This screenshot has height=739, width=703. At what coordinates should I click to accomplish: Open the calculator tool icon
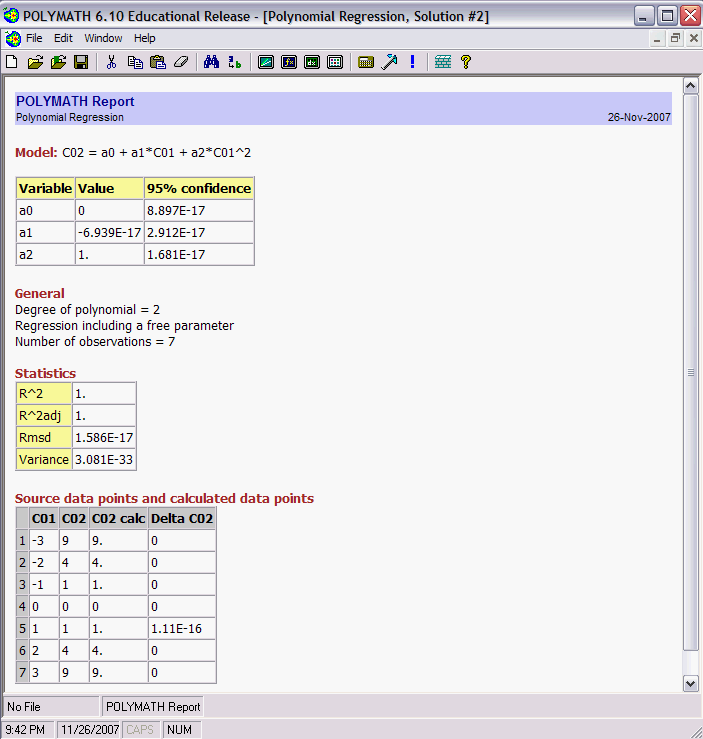[366, 62]
